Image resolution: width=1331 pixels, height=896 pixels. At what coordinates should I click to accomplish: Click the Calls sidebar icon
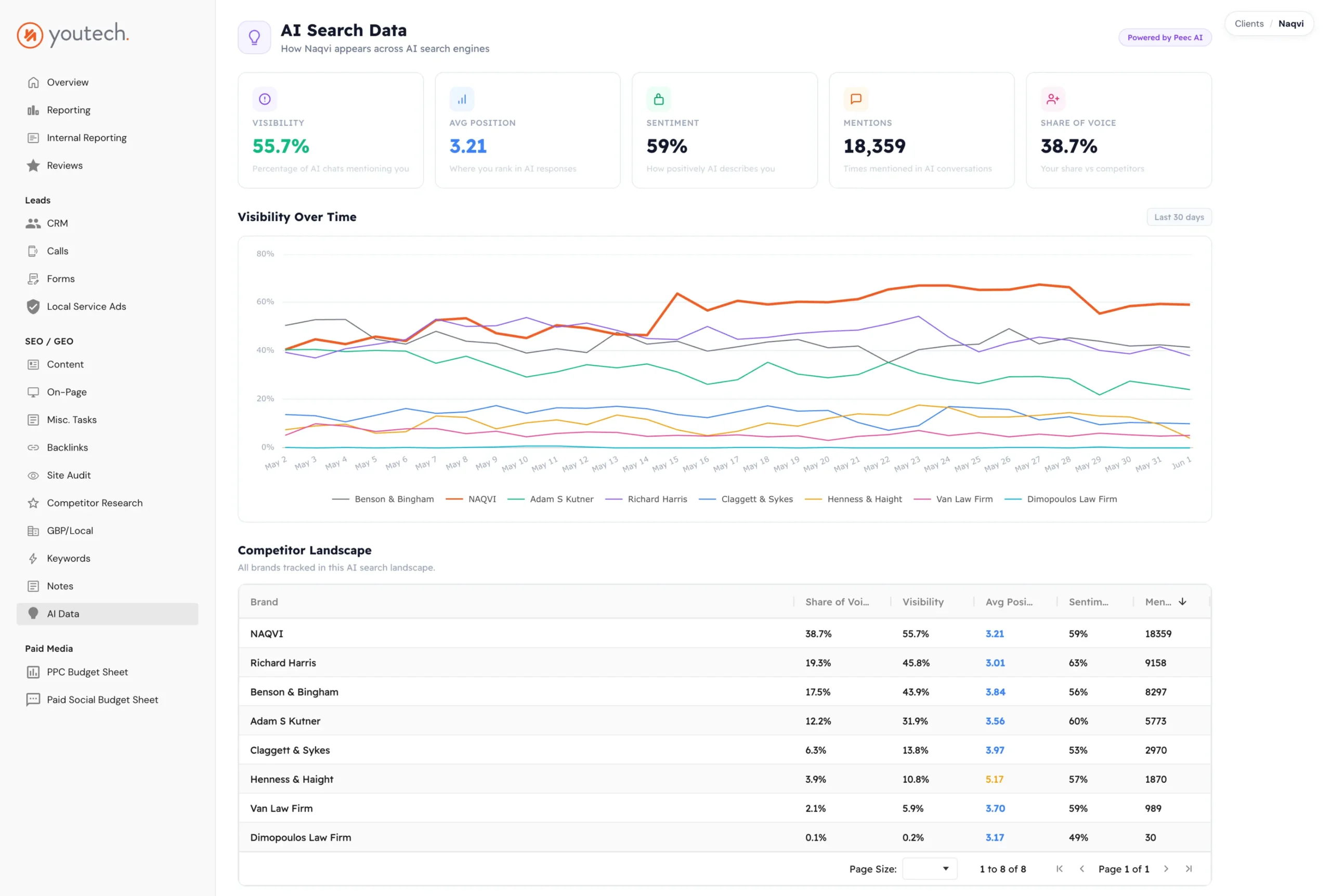[x=33, y=251]
